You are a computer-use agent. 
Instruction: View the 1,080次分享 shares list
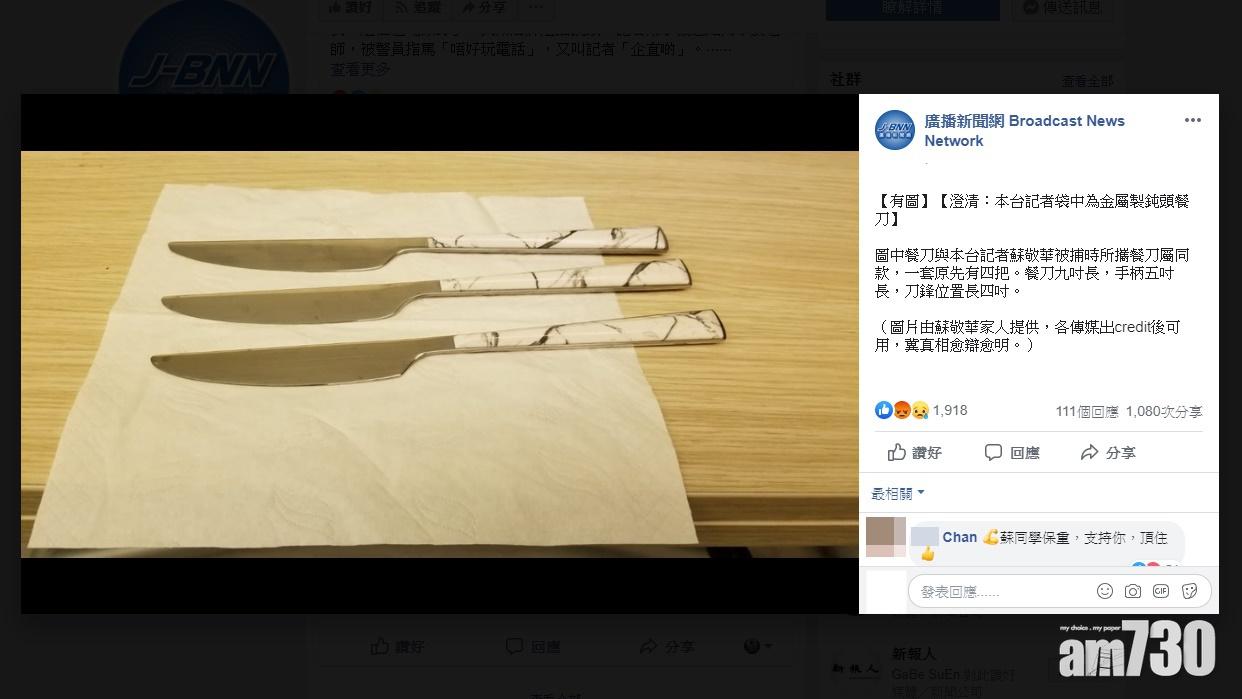[1164, 411]
